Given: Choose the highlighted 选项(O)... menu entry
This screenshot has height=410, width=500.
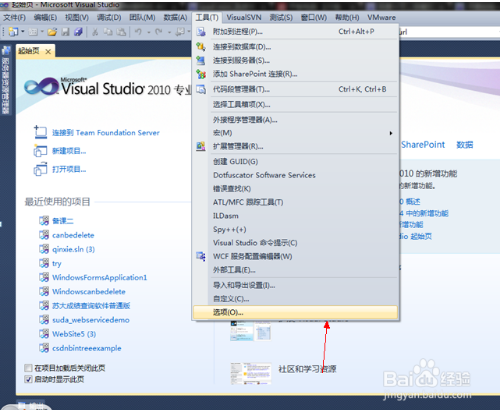Looking at the screenshot, I should coord(295,312).
